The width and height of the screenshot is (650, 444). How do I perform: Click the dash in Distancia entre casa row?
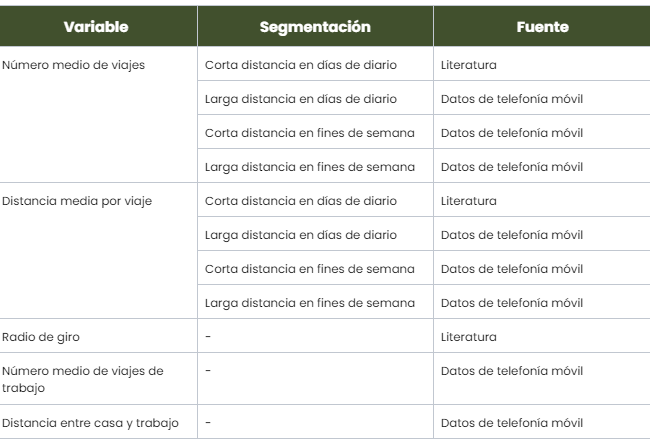click(207, 423)
